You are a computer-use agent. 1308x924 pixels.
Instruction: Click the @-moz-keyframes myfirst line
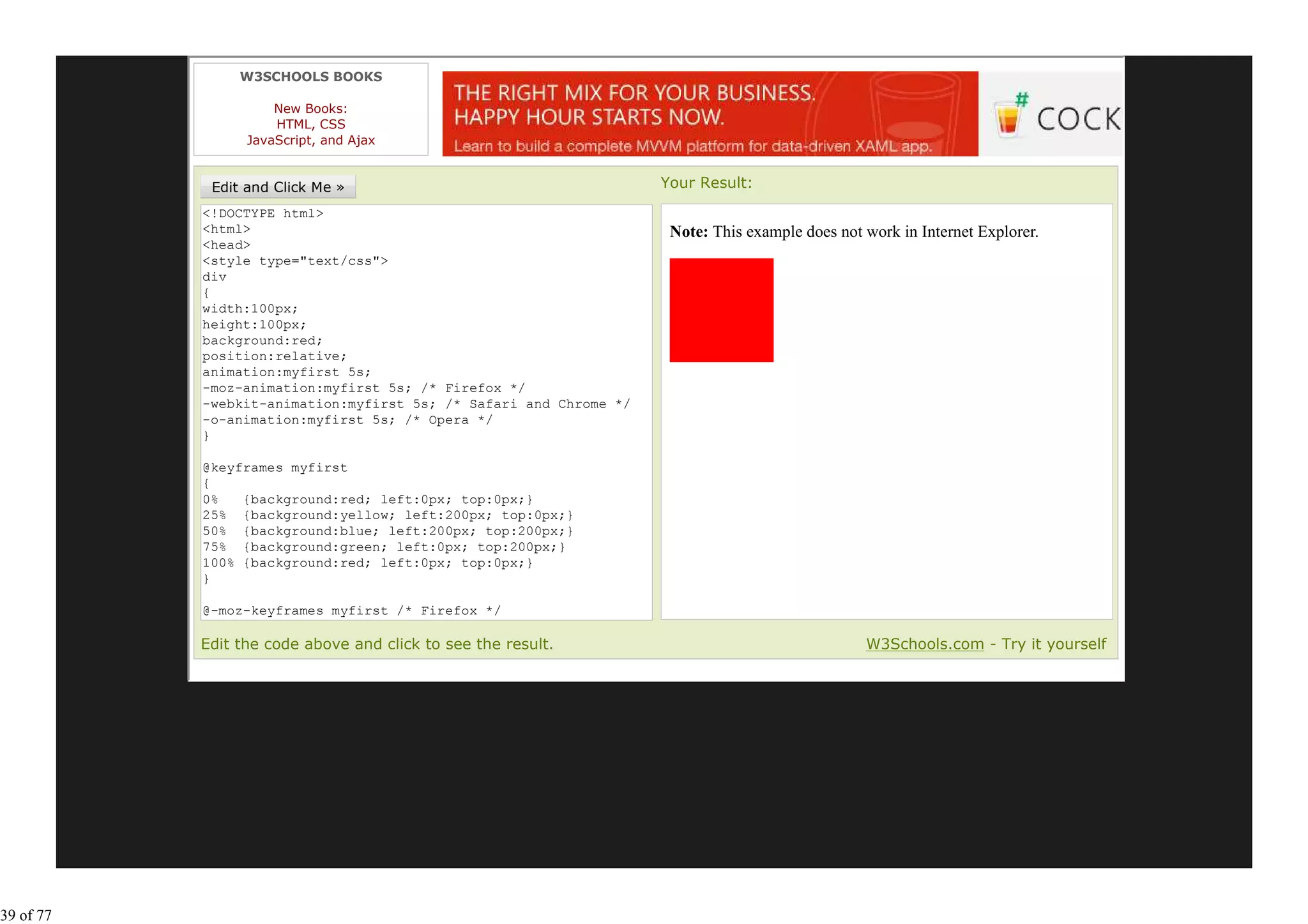click(351, 611)
